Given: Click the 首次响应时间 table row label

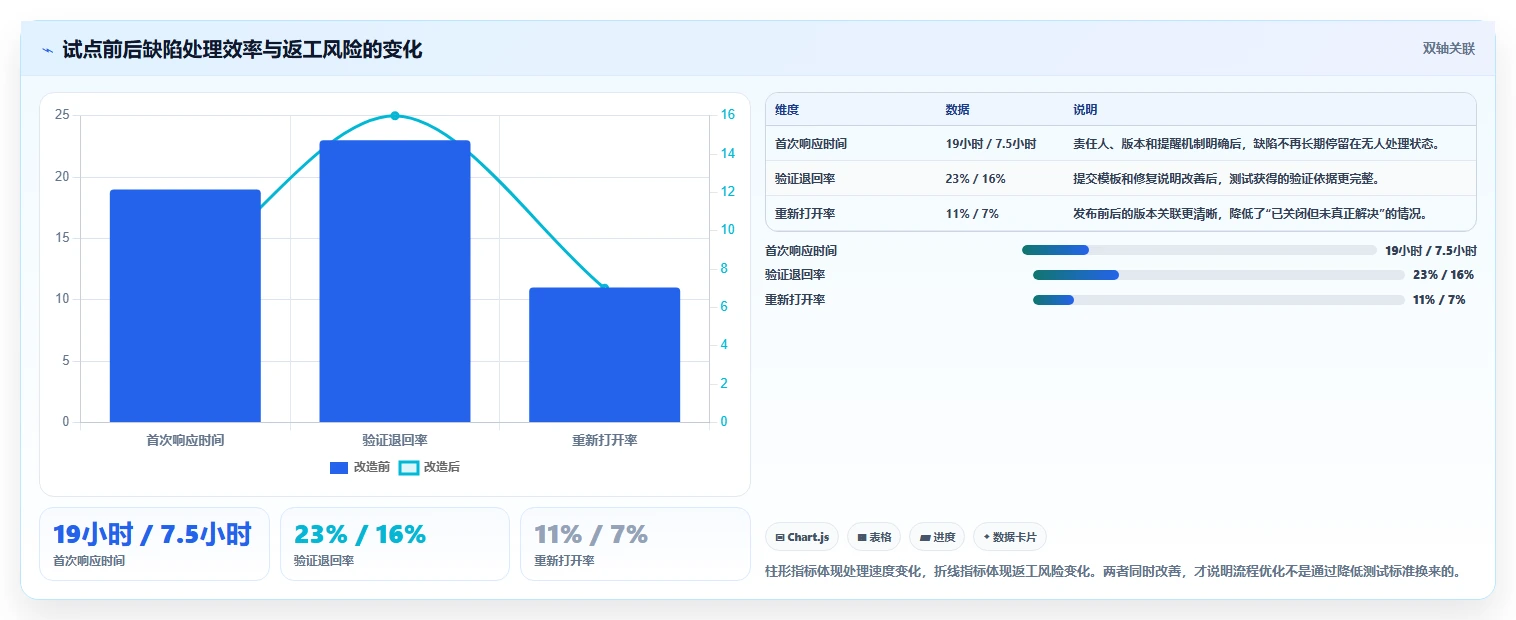Looking at the screenshot, I should coord(811,144).
